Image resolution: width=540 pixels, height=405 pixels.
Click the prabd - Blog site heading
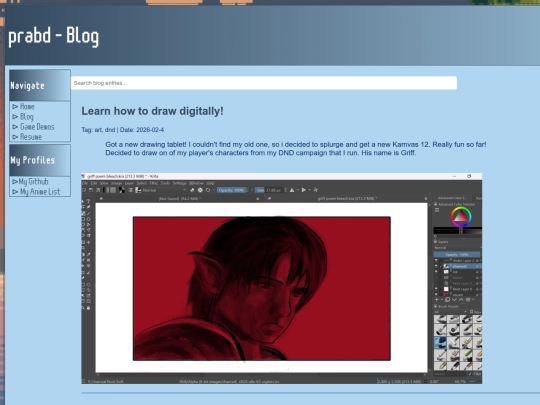(x=53, y=36)
